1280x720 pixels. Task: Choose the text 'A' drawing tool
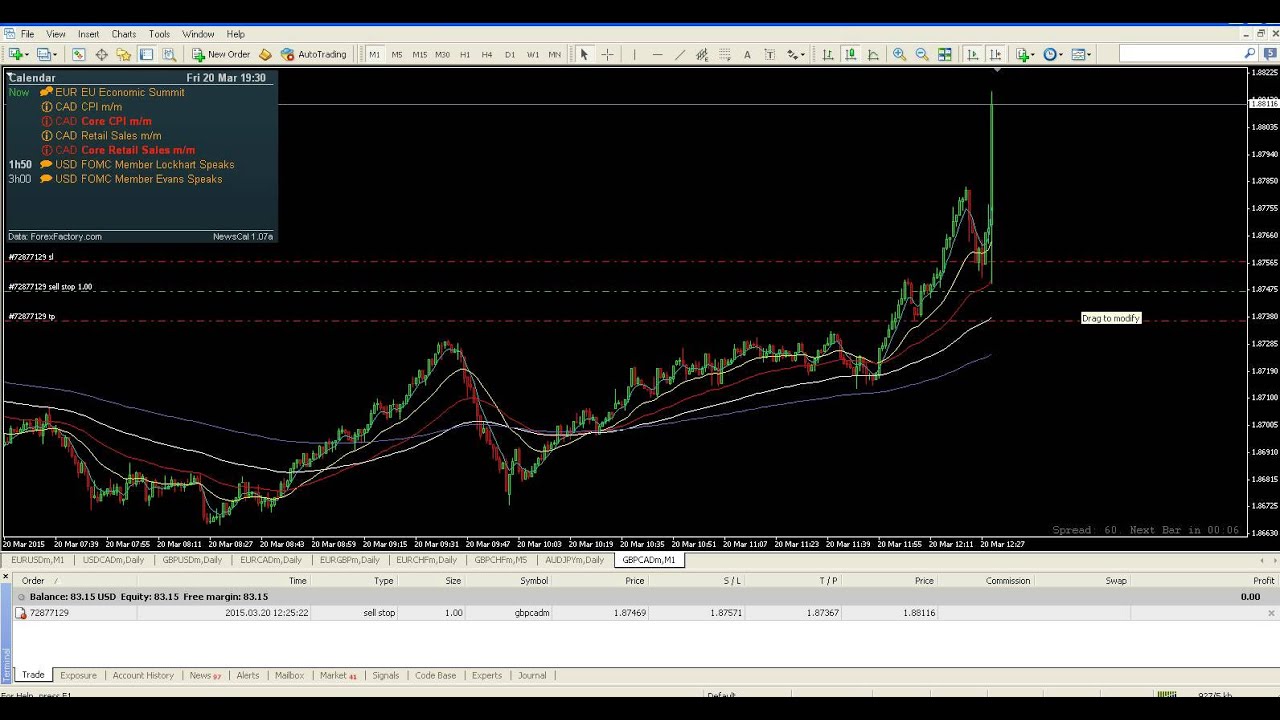[x=747, y=54]
